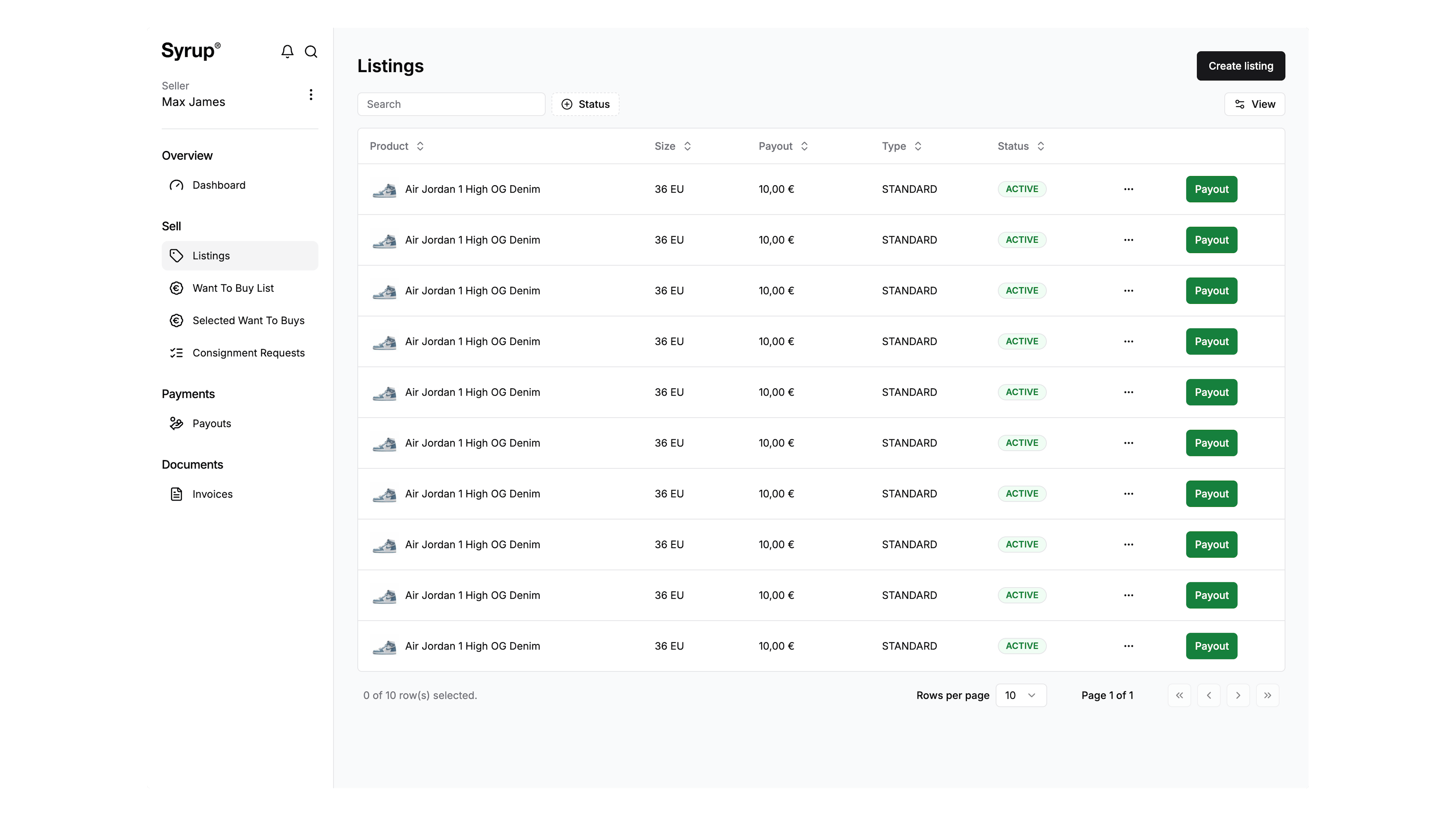Open seller account three-dot menu

[x=311, y=94]
